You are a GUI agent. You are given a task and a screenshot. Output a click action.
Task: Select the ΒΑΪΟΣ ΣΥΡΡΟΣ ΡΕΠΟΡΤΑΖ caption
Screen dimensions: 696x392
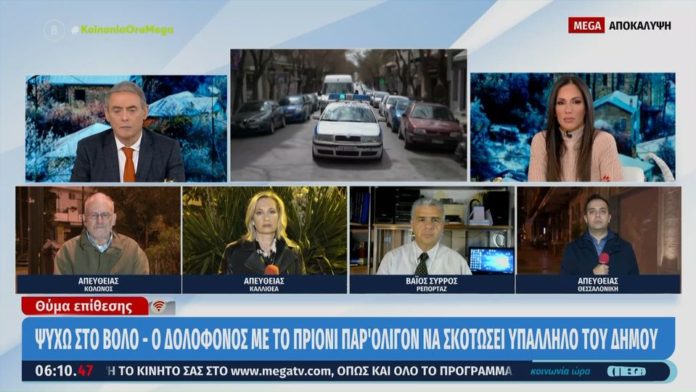click(432, 284)
